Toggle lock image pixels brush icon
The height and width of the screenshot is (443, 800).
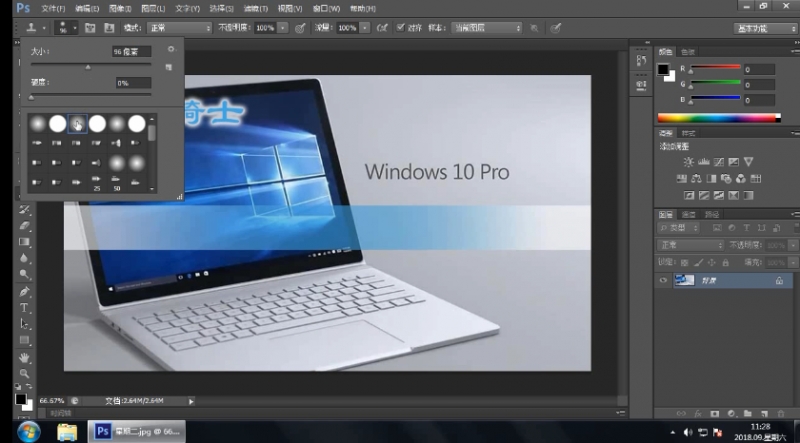coord(698,262)
